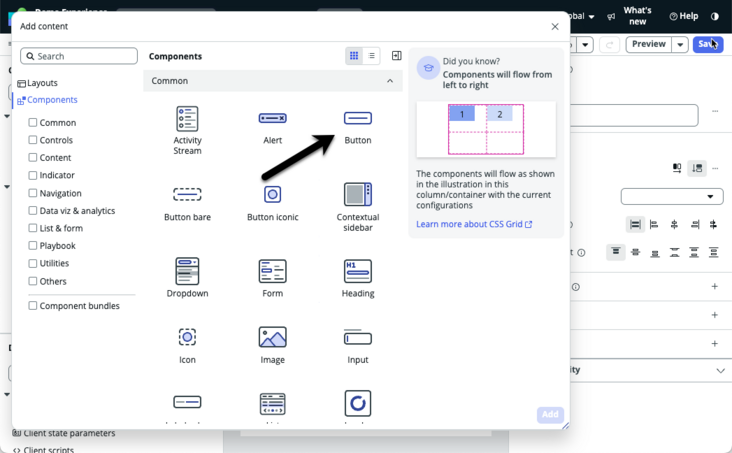The image size is (732, 453).
Task: Select the Image component icon
Action: [x=273, y=337]
